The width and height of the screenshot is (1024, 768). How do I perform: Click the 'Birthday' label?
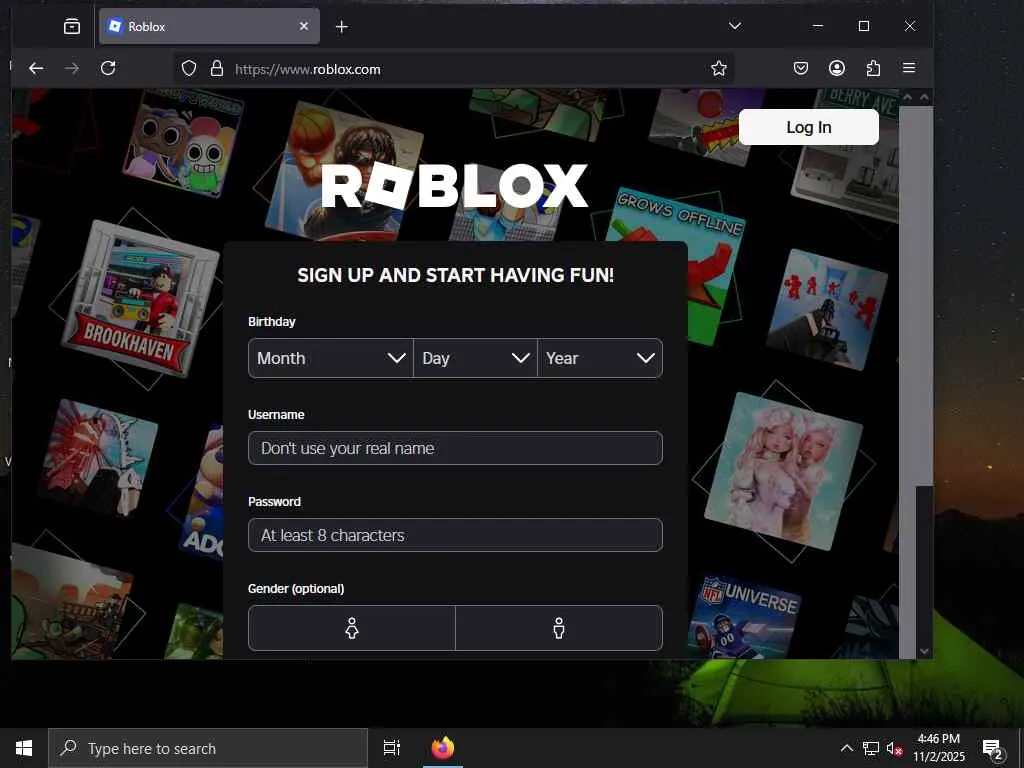click(x=272, y=321)
